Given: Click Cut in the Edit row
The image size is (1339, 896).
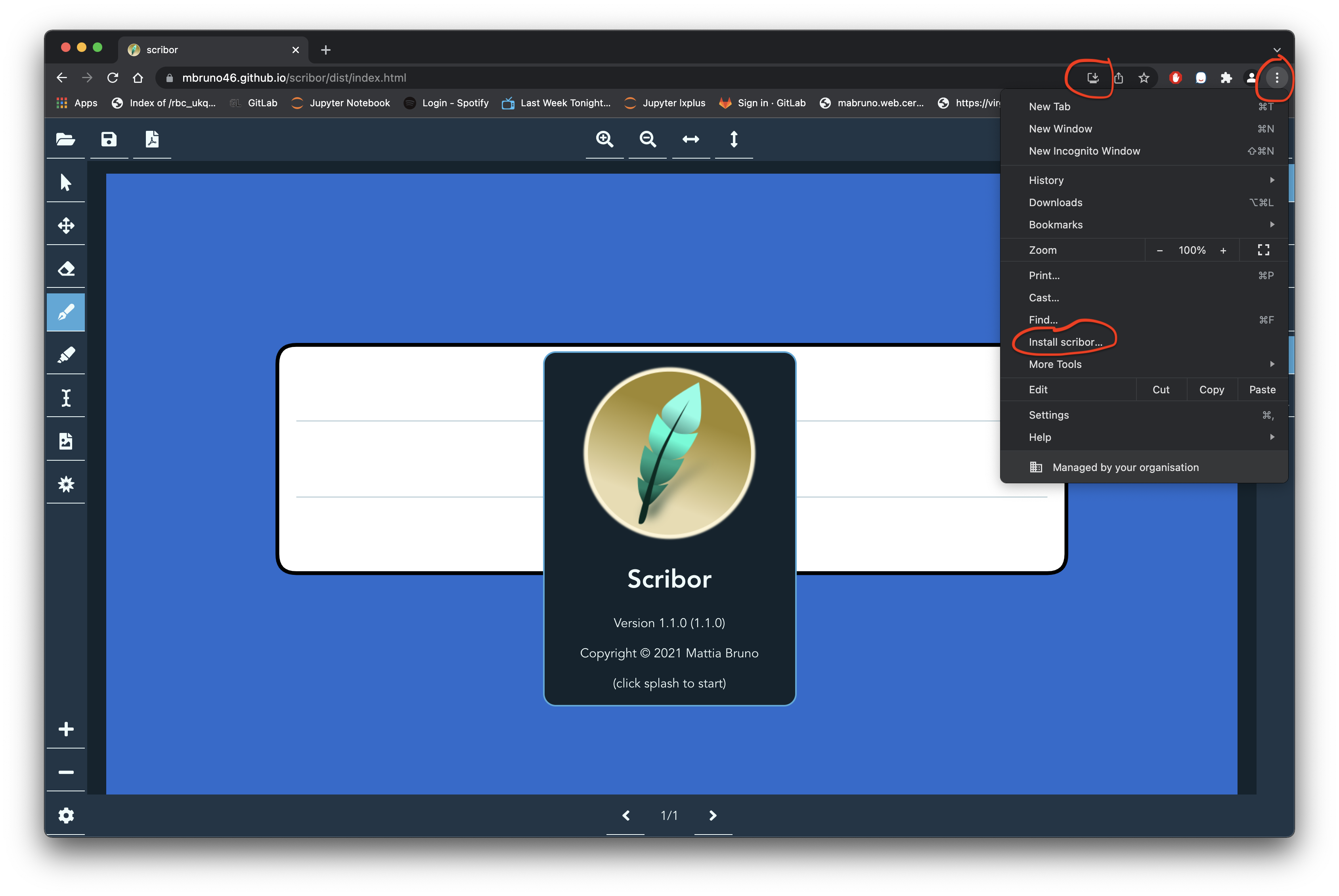Looking at the screenshot, I should [x=1161, y=390].
